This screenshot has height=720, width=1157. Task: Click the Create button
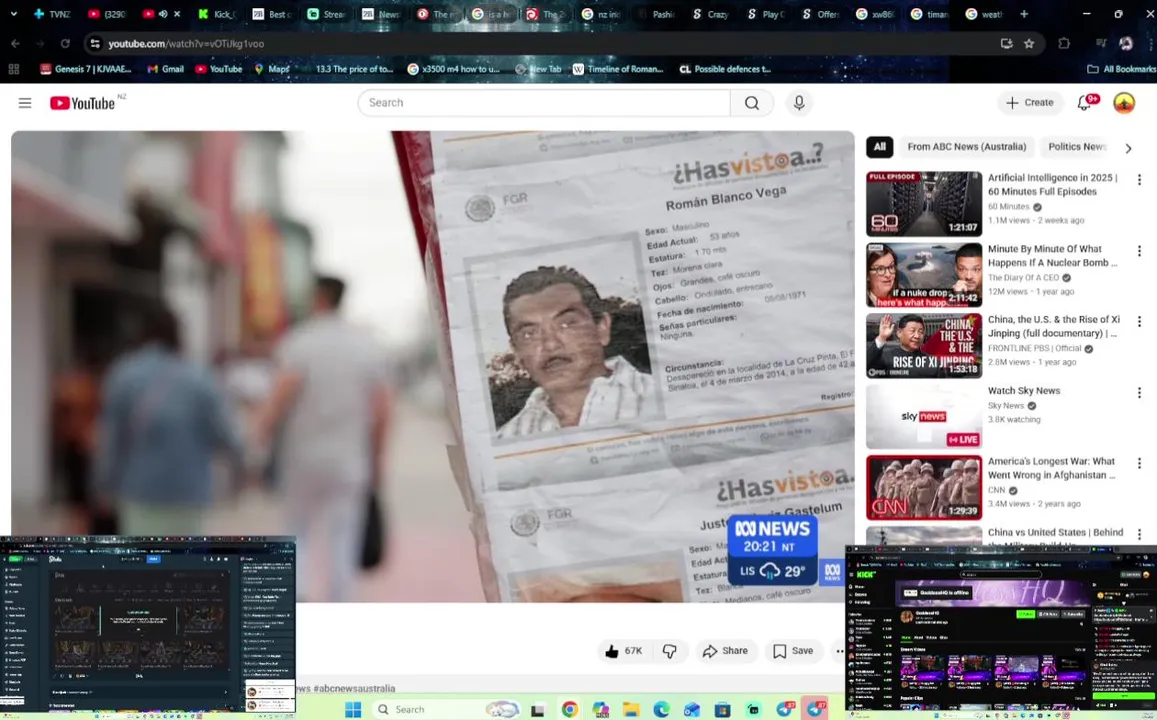click(1030, 103)
